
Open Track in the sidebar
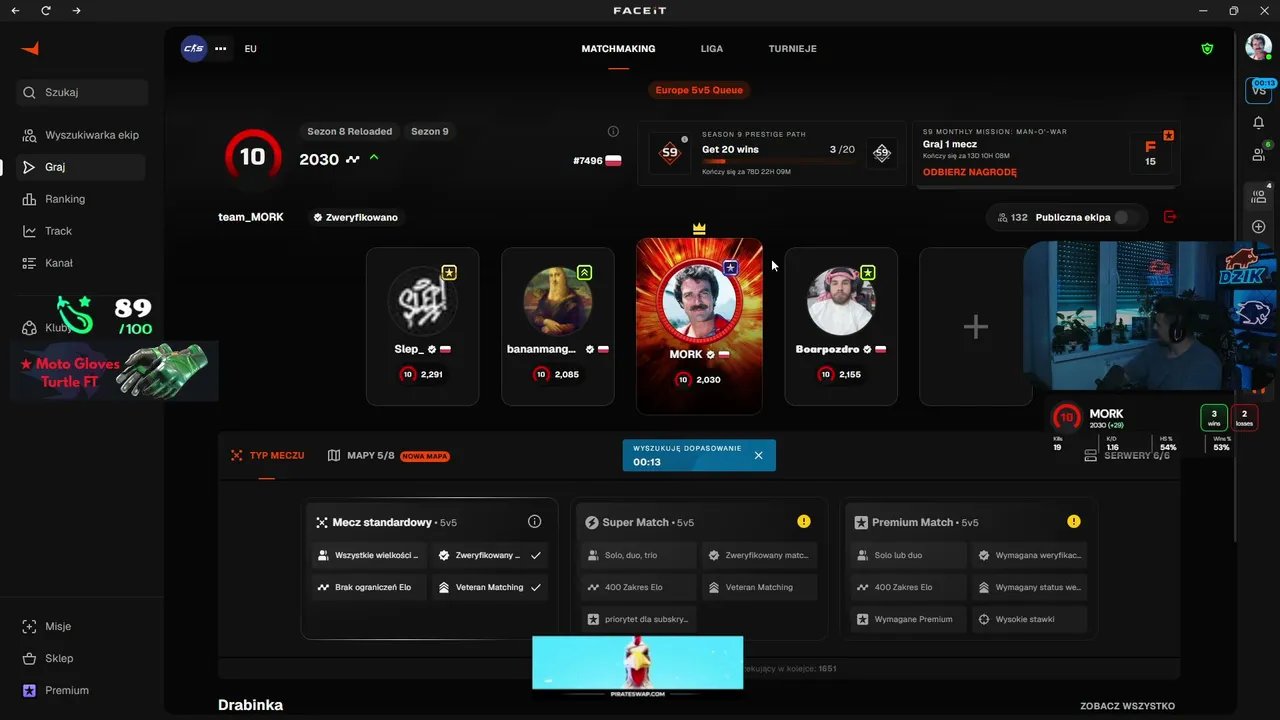[x=82, y=231]
